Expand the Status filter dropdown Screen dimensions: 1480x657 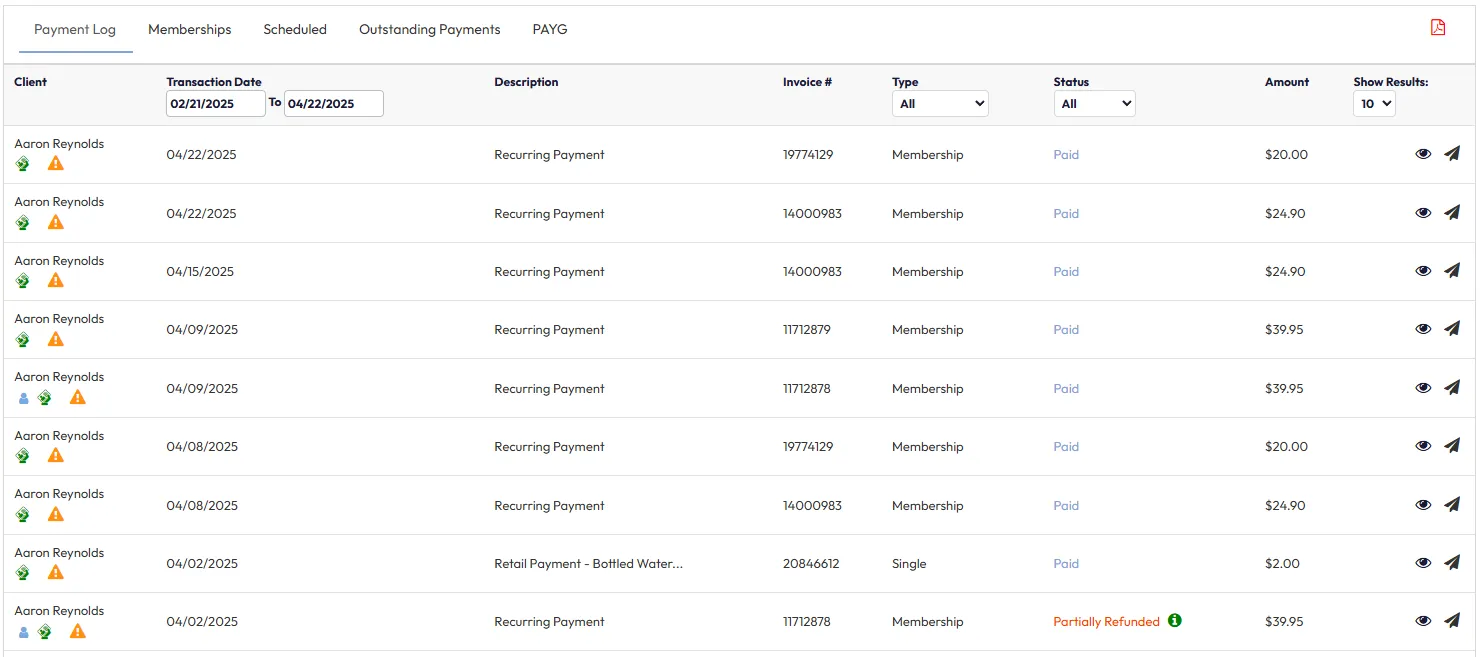1094,103
